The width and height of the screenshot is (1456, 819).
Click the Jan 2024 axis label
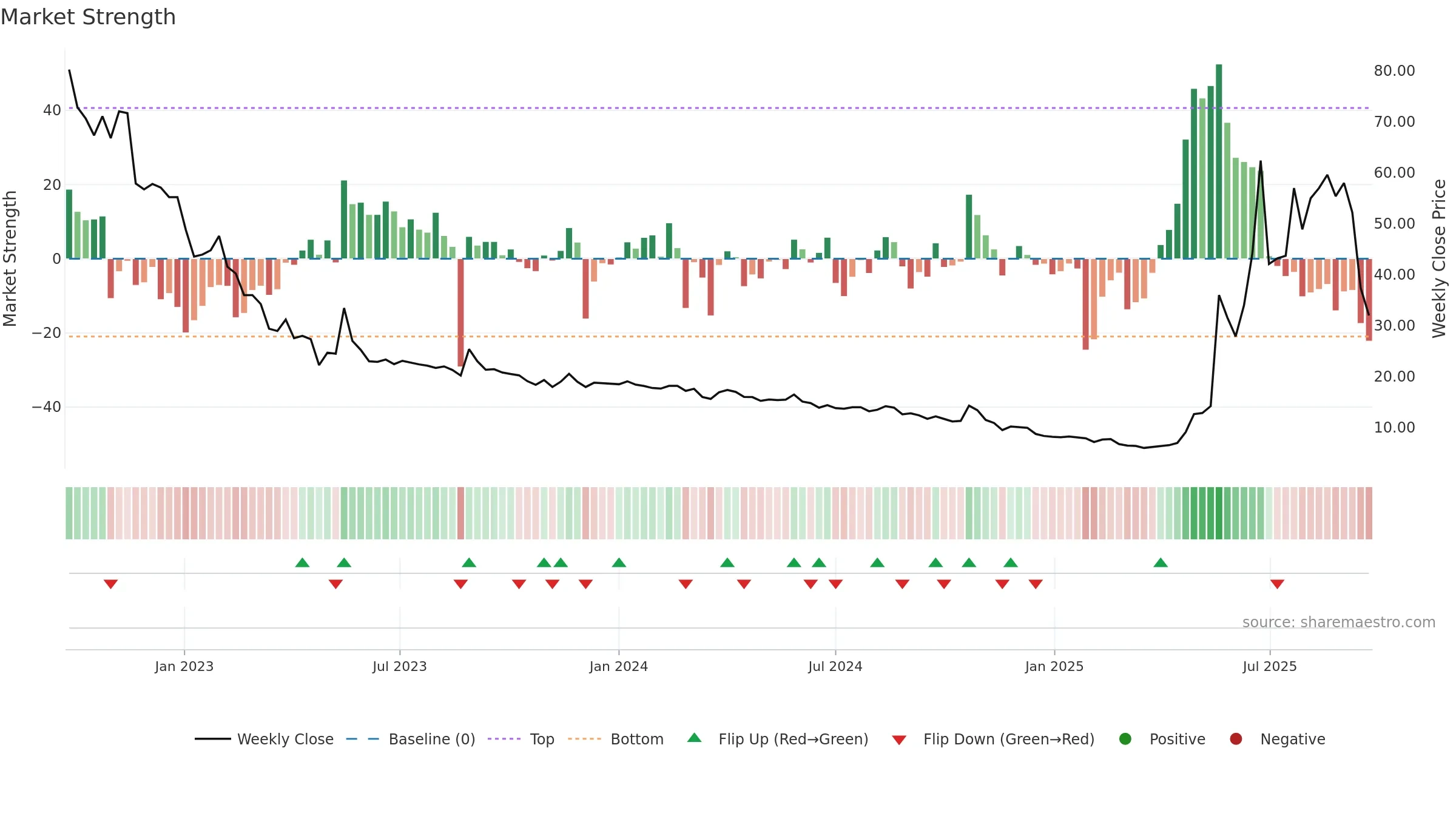pos(619,667)
